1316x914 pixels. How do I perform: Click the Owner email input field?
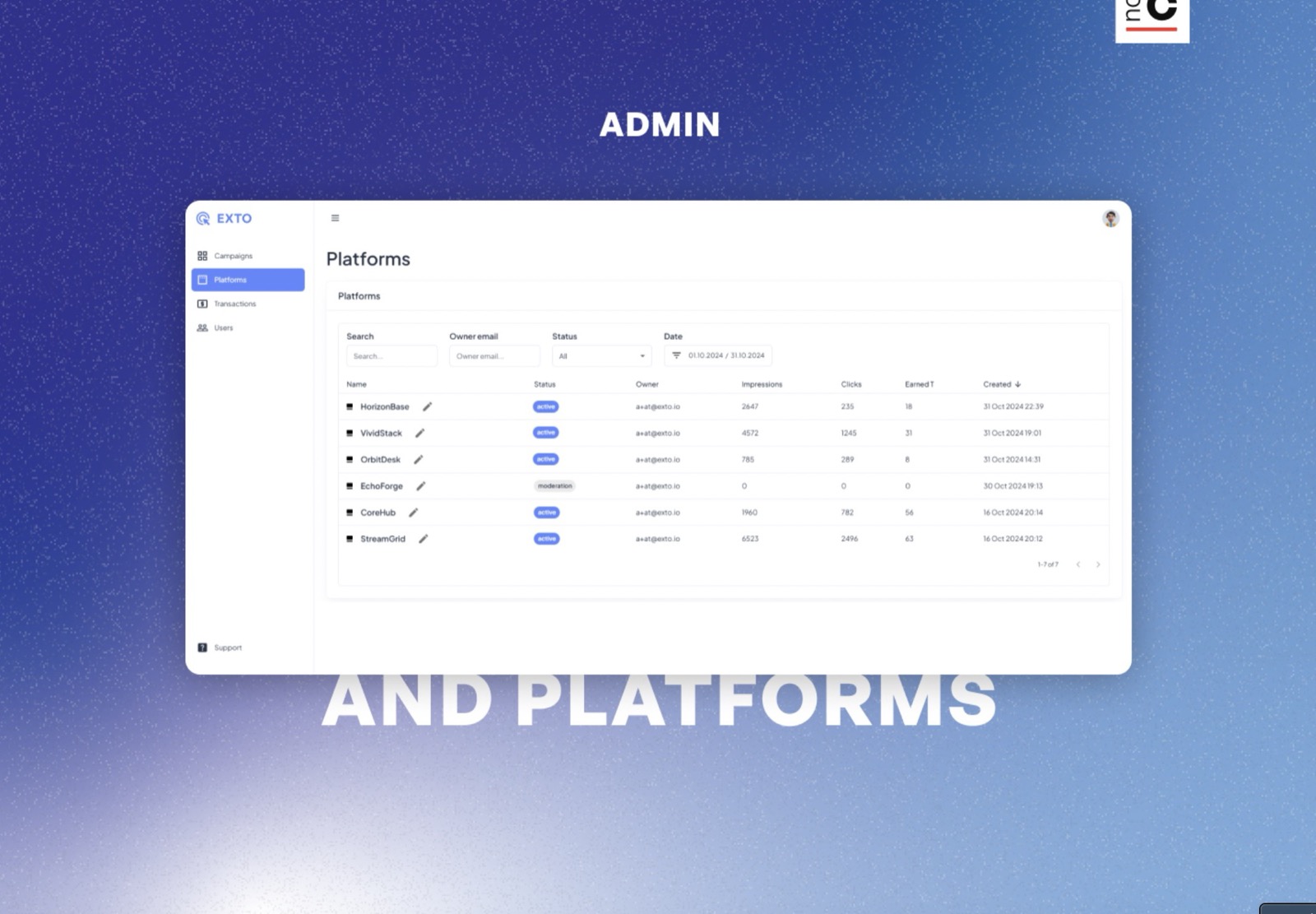(x=494, y=356)
